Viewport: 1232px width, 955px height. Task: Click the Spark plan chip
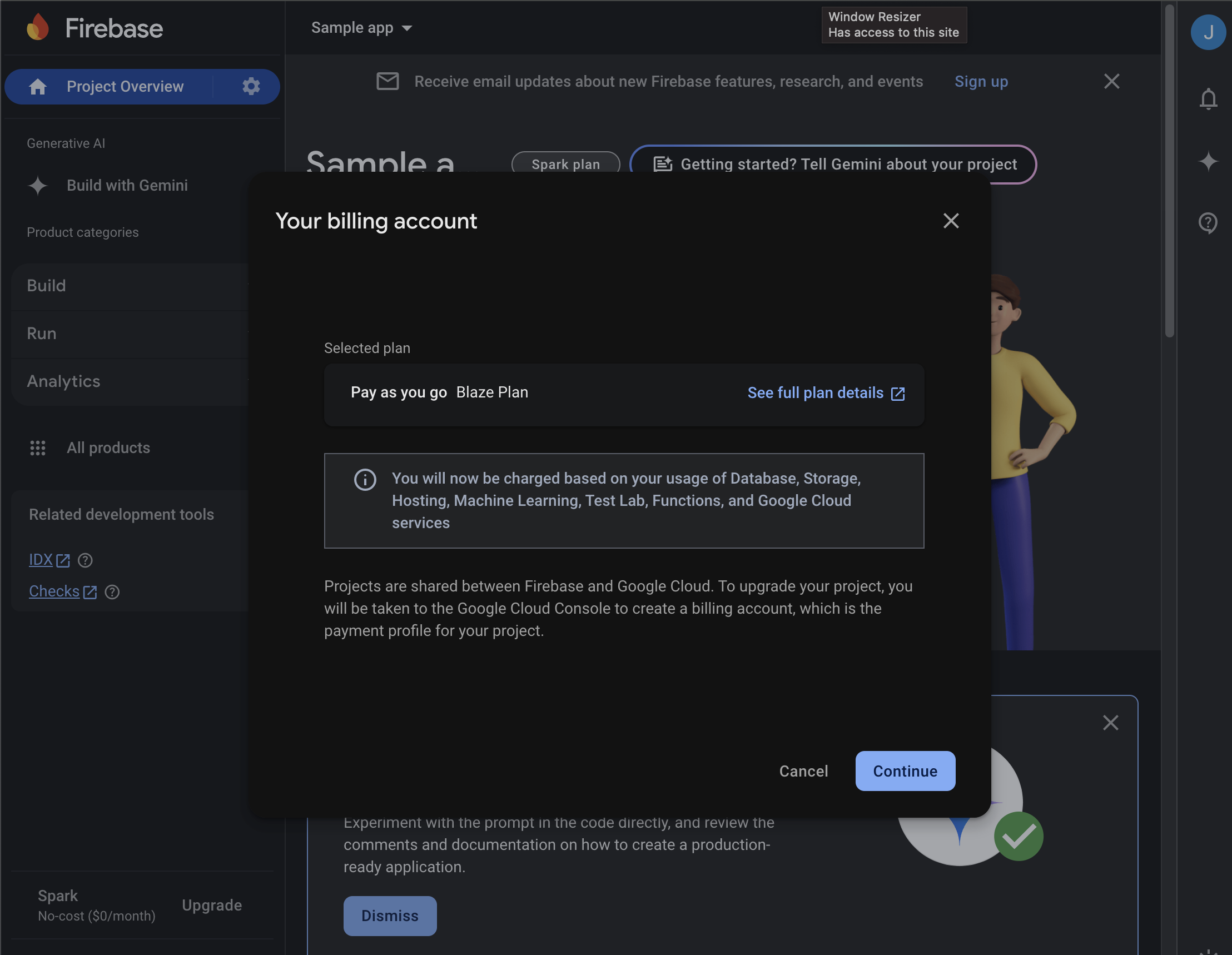point(565,164)
